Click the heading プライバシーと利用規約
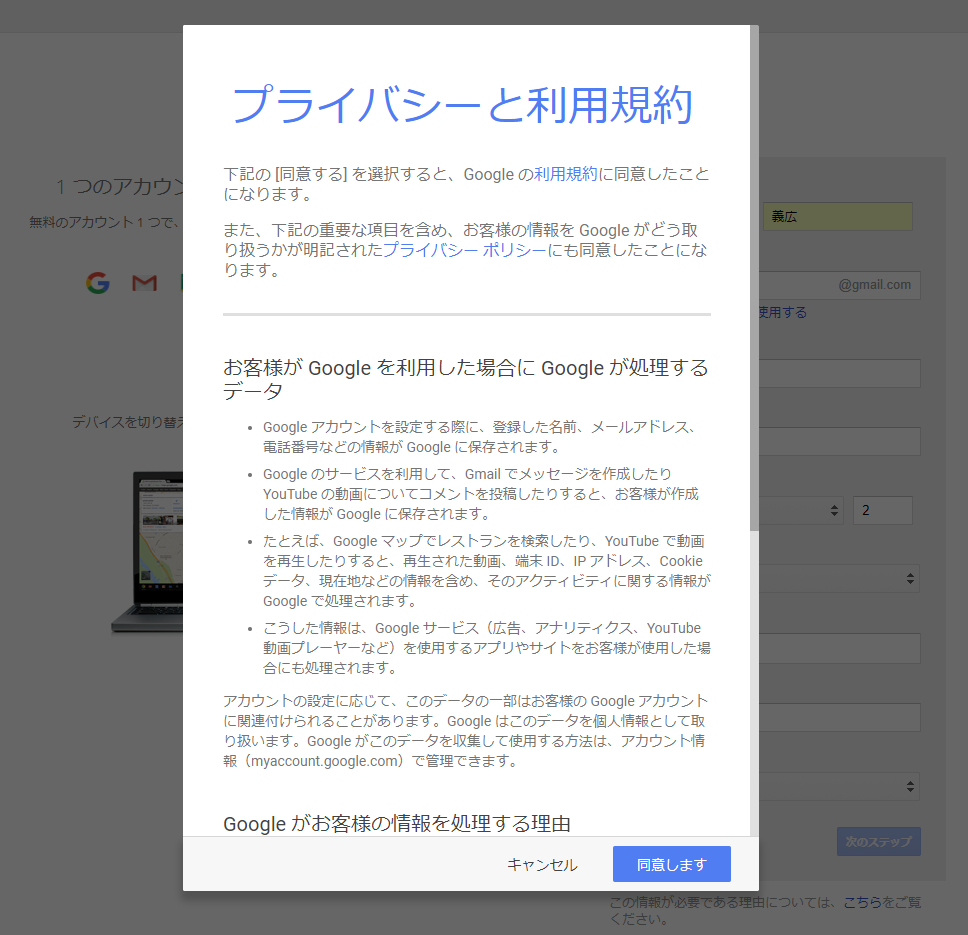The image size is (968, 935). click(462, 105)
